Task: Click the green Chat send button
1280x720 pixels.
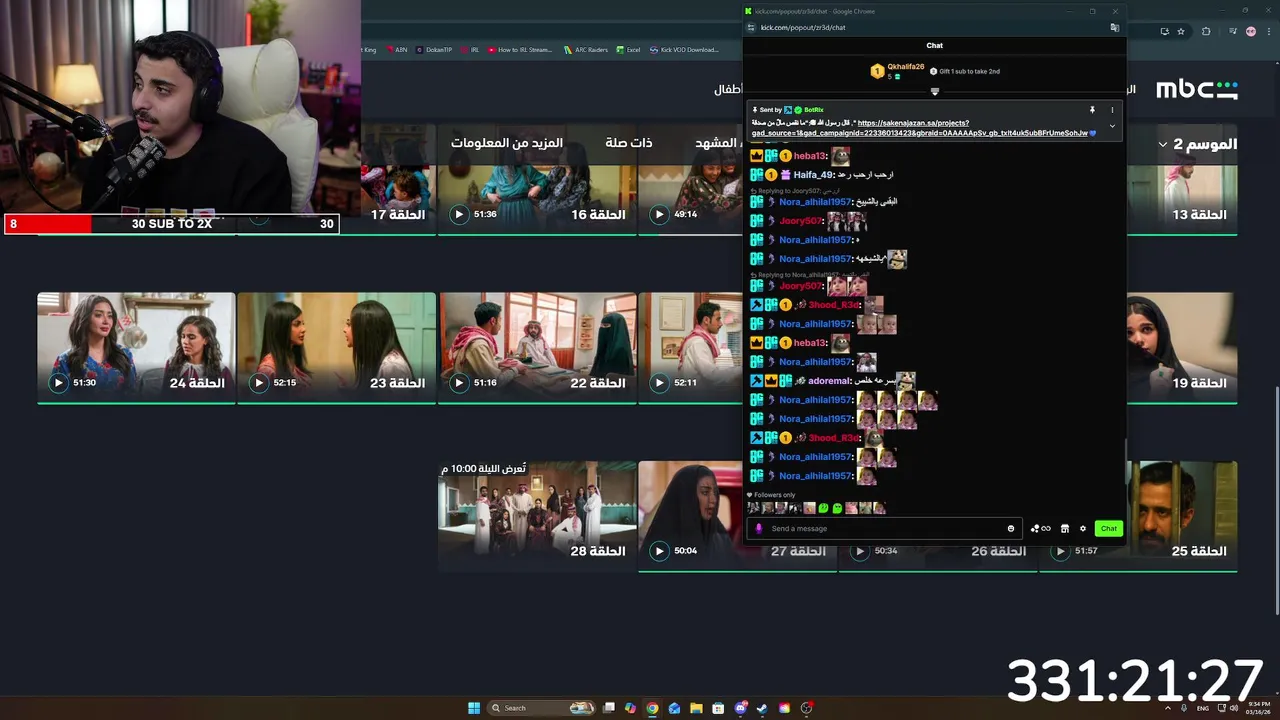Action: (1108, 528)
